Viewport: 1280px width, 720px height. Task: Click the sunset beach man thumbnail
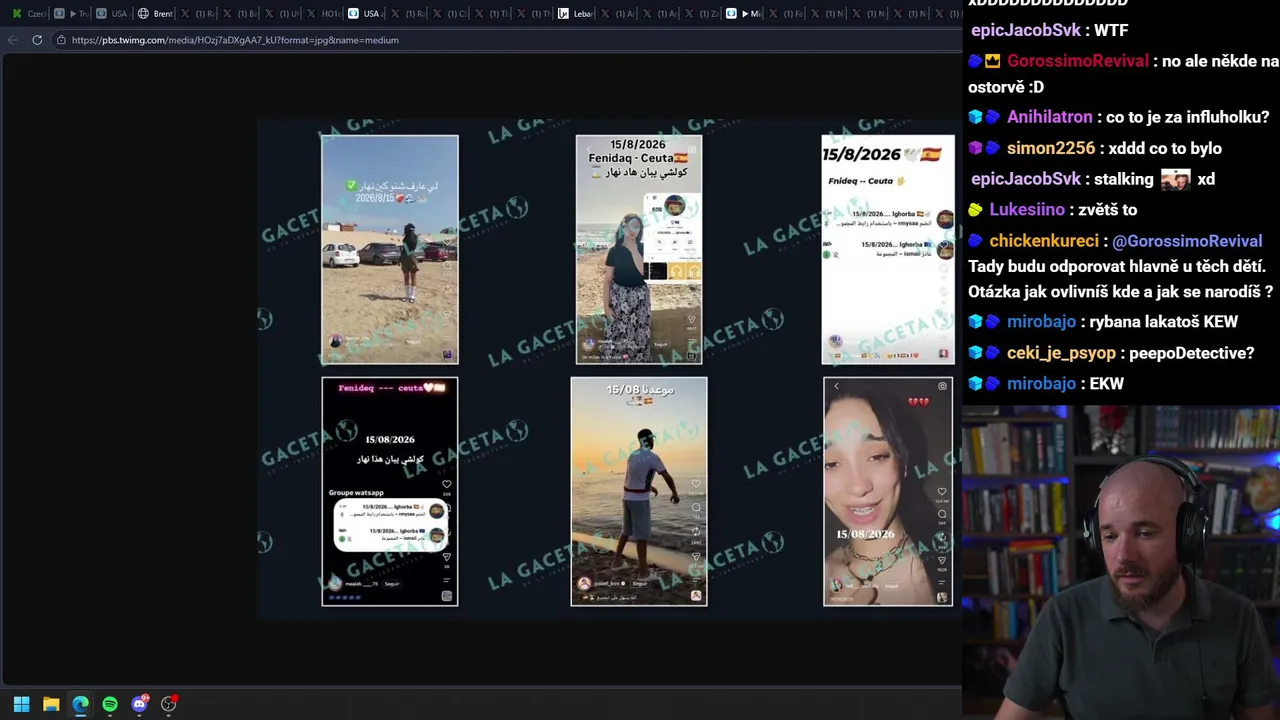click(639, 491)
